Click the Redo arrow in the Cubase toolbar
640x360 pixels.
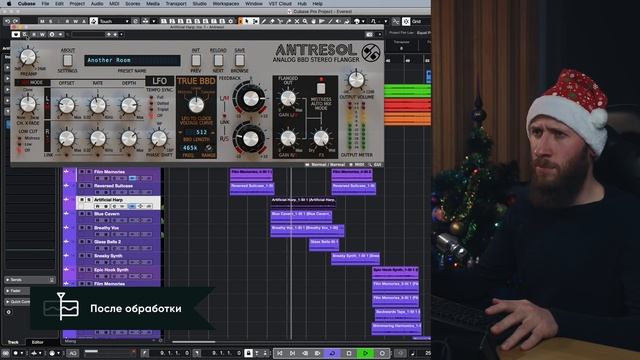click(16, 21)
